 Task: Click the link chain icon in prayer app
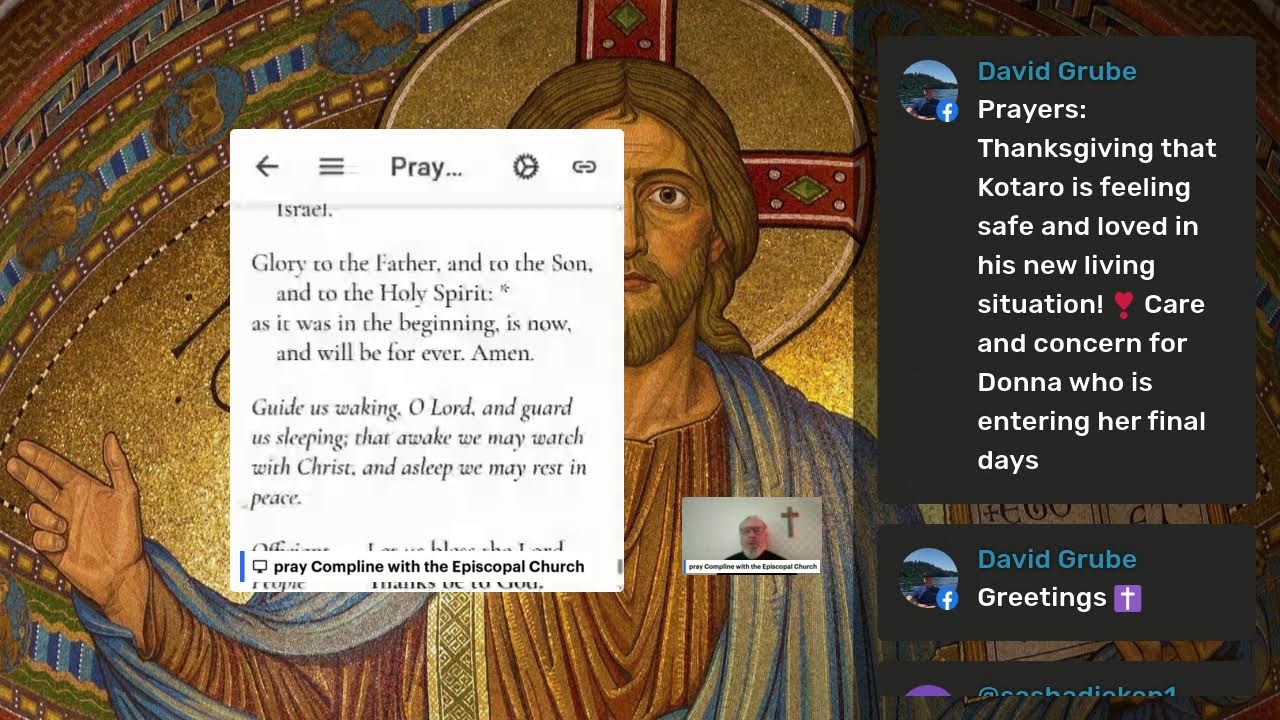point(584,167)
